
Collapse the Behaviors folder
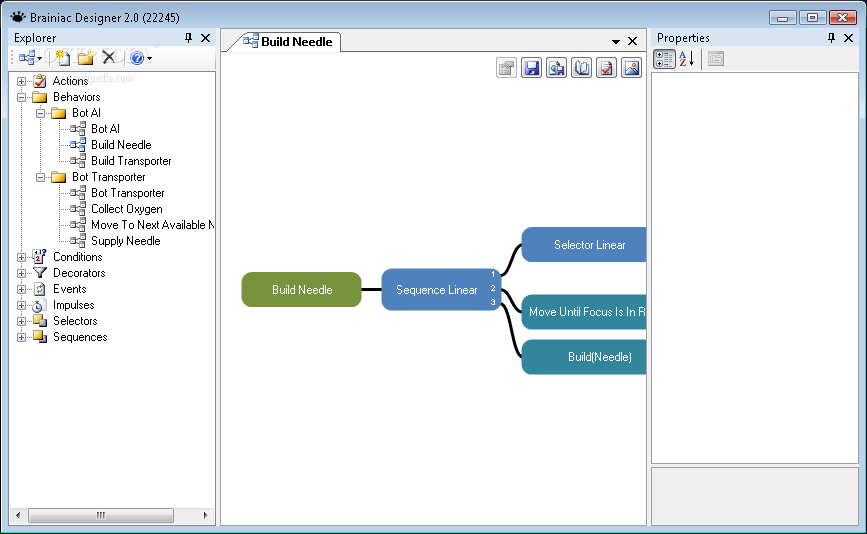(21, 97)
